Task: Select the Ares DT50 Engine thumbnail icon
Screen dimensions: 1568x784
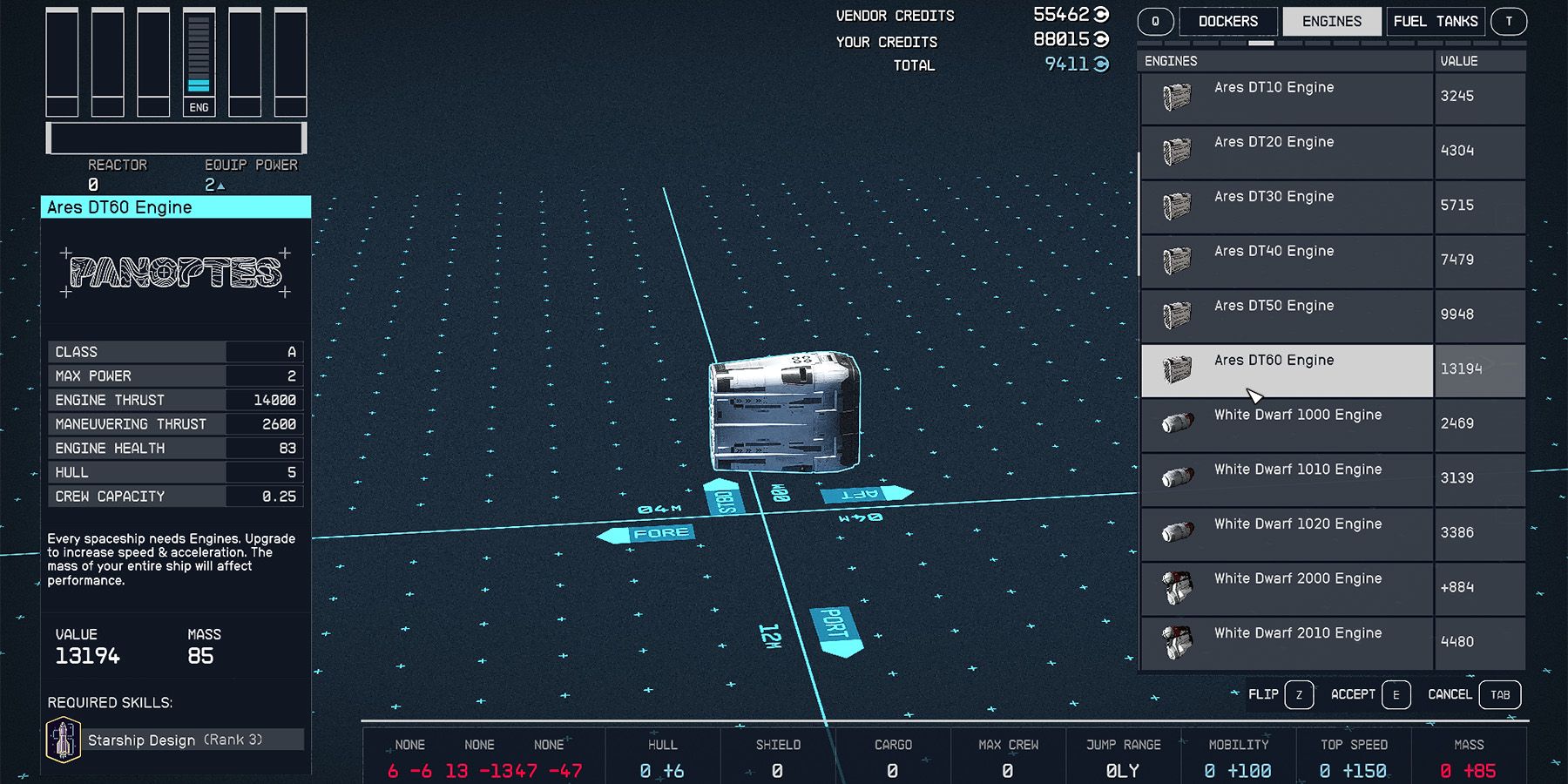Action: point(1177,315)
